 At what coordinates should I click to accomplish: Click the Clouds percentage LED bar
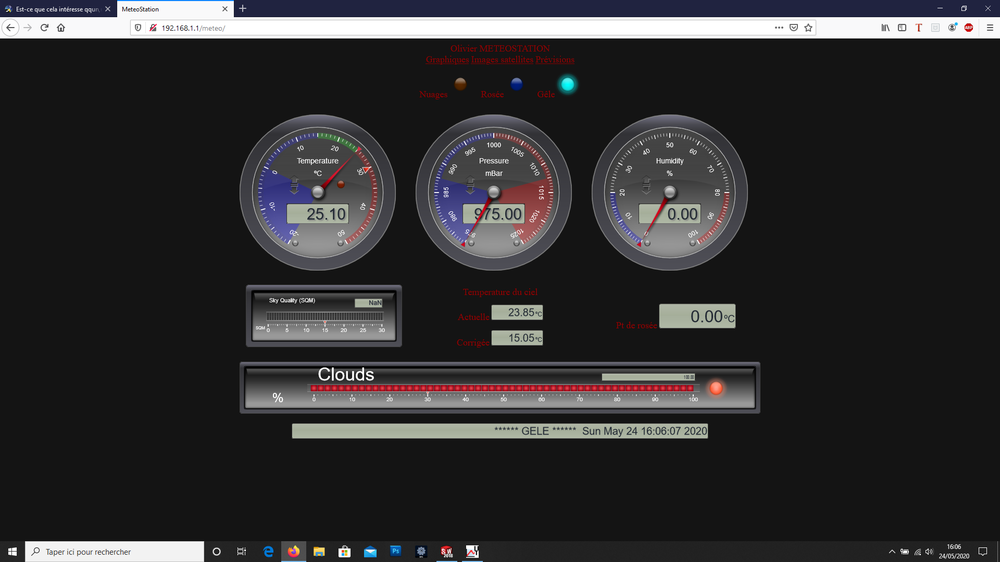pyautogui.click(x=502, y=388)
